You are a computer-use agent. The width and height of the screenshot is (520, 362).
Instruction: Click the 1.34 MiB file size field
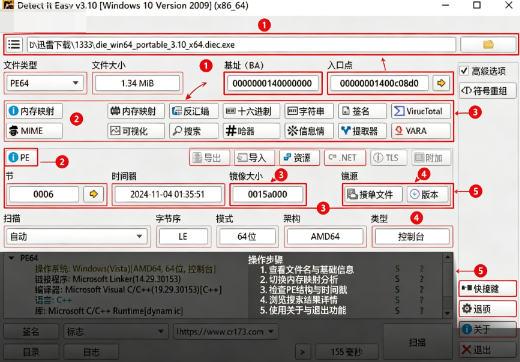click(137, 83)
